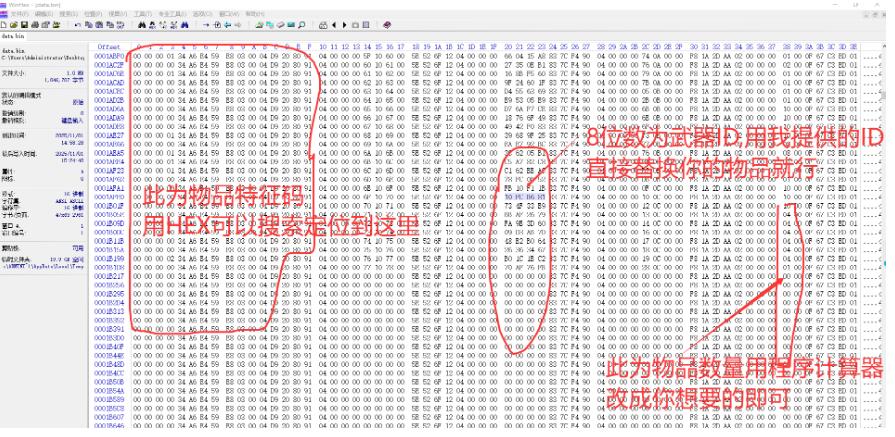The width and height of the screenshot is (895, 437).
Task: Open the 文件(F) File menu
Action: coord(19,13)
